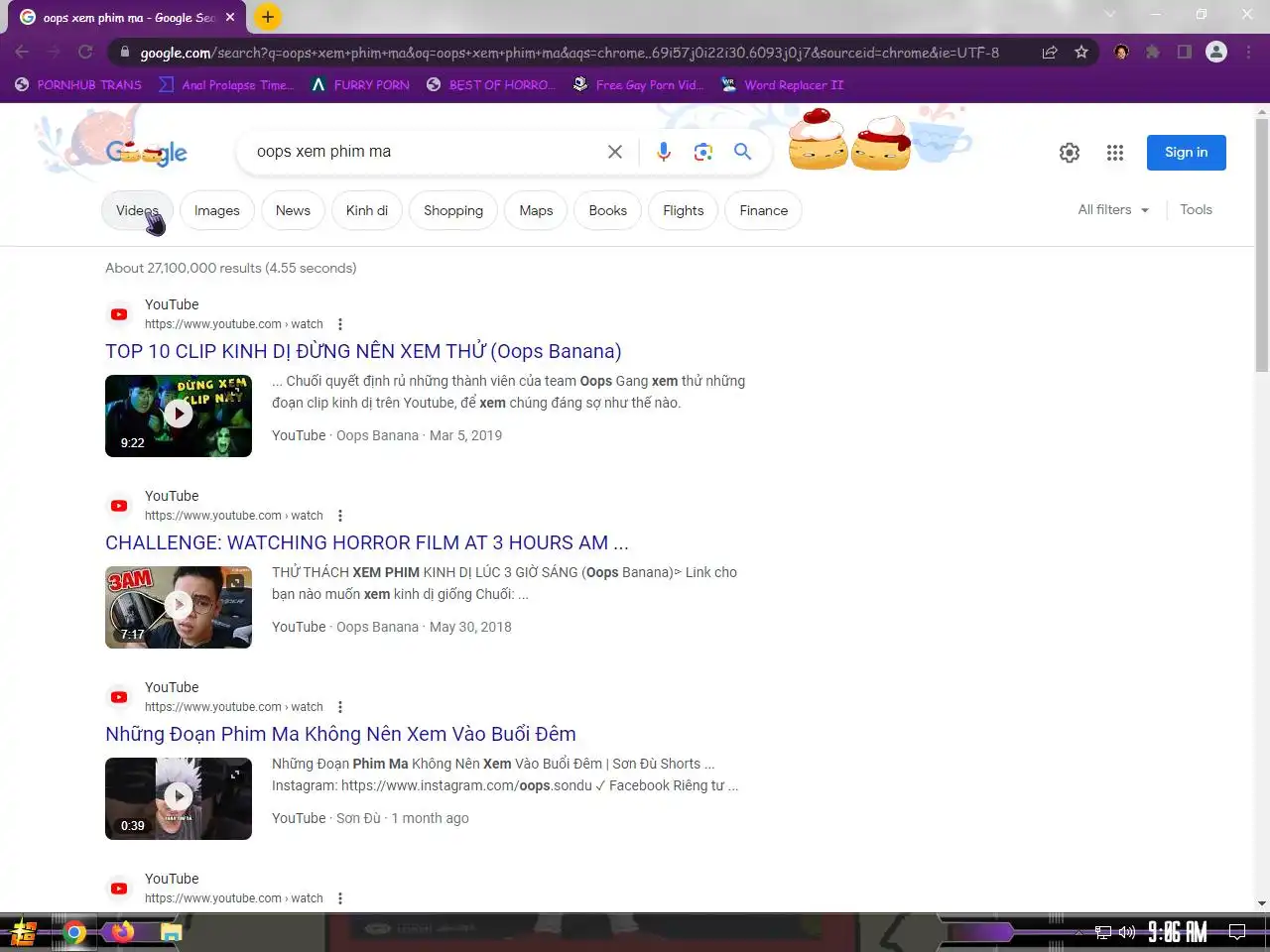This screenshot has height=952, width=1270.
Task: Go back to the previous page
Action: (22, 53)
